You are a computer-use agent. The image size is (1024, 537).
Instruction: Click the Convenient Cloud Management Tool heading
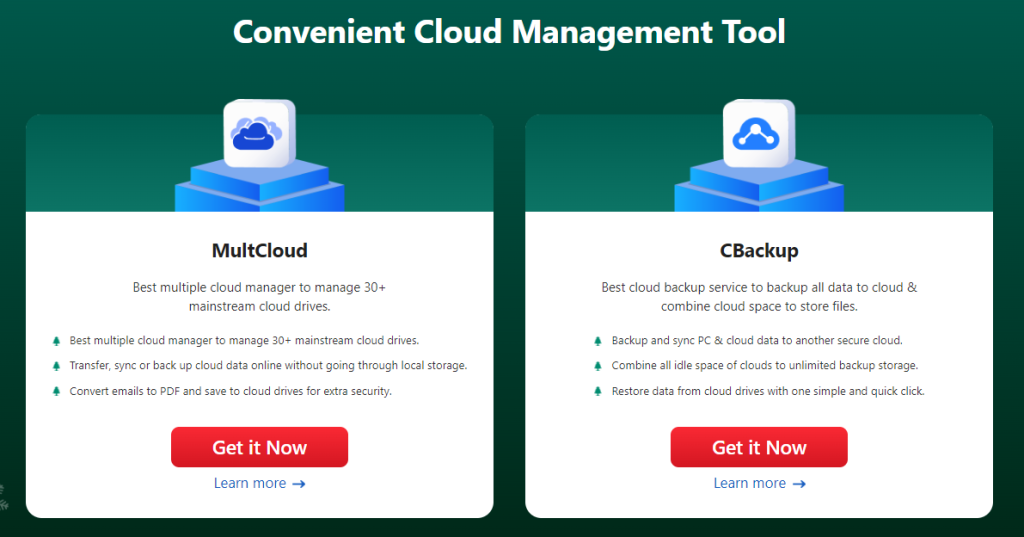(509, 31)
